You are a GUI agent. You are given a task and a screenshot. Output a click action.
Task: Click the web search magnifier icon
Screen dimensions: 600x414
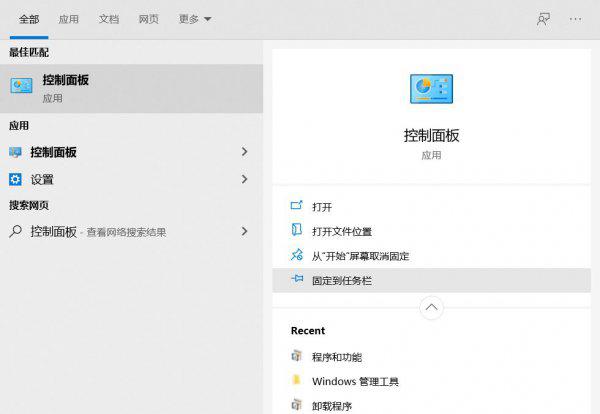pos(15,231)
